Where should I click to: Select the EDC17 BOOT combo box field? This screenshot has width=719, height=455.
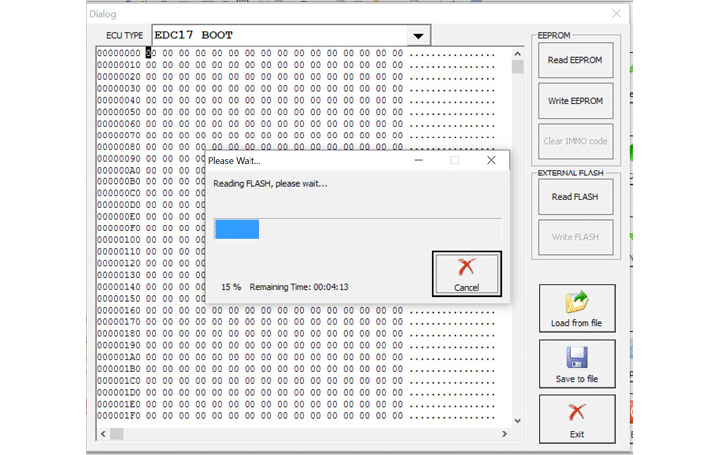(x=280, y=36)
